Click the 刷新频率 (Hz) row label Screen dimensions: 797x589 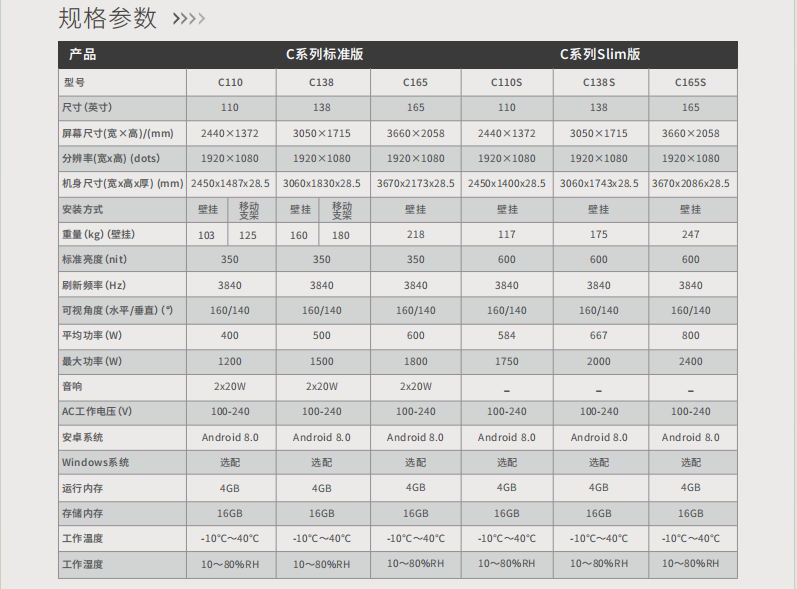(x=94, y=285)
